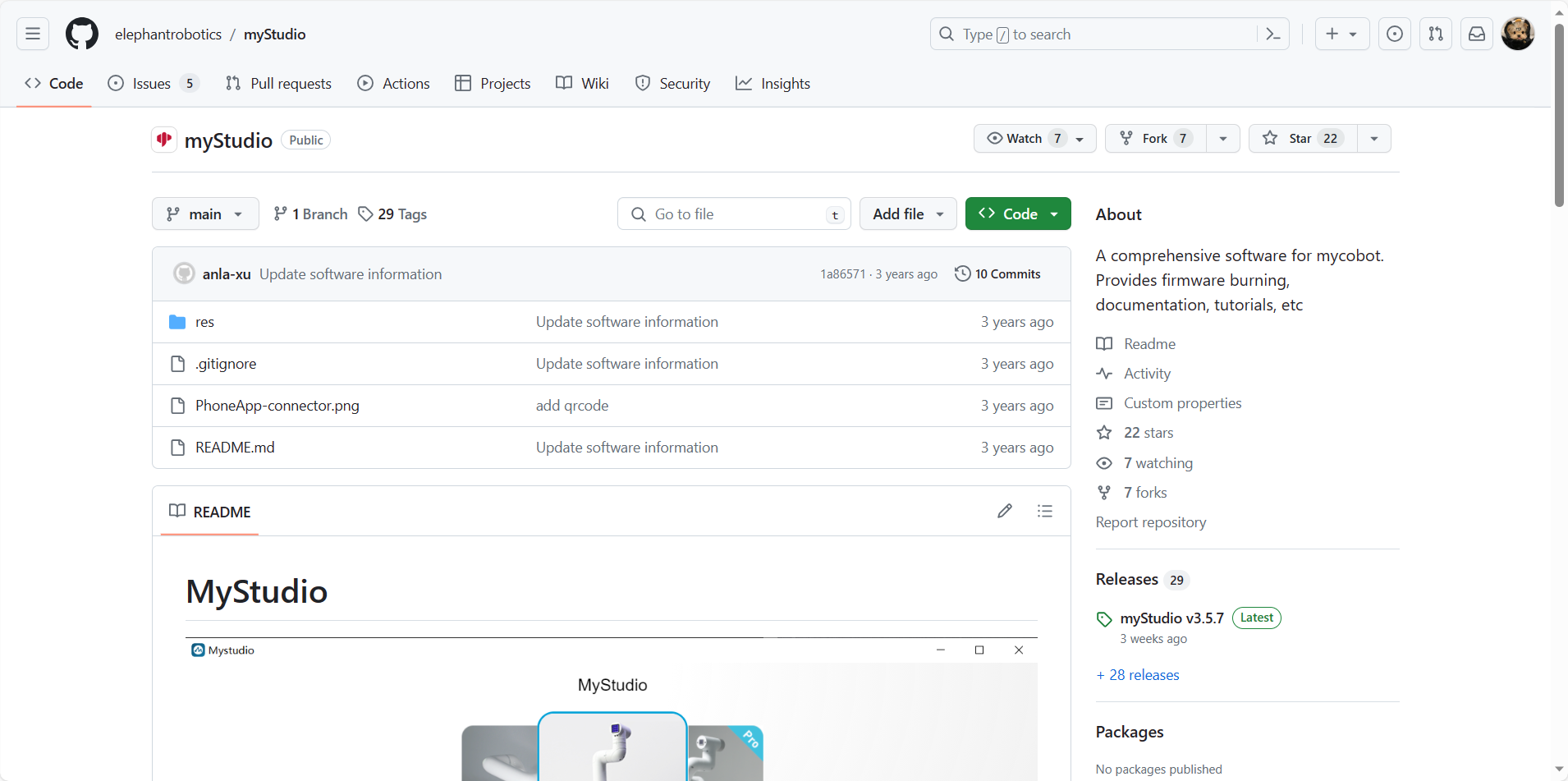Fork the myStudio repository

[1156, 138]
